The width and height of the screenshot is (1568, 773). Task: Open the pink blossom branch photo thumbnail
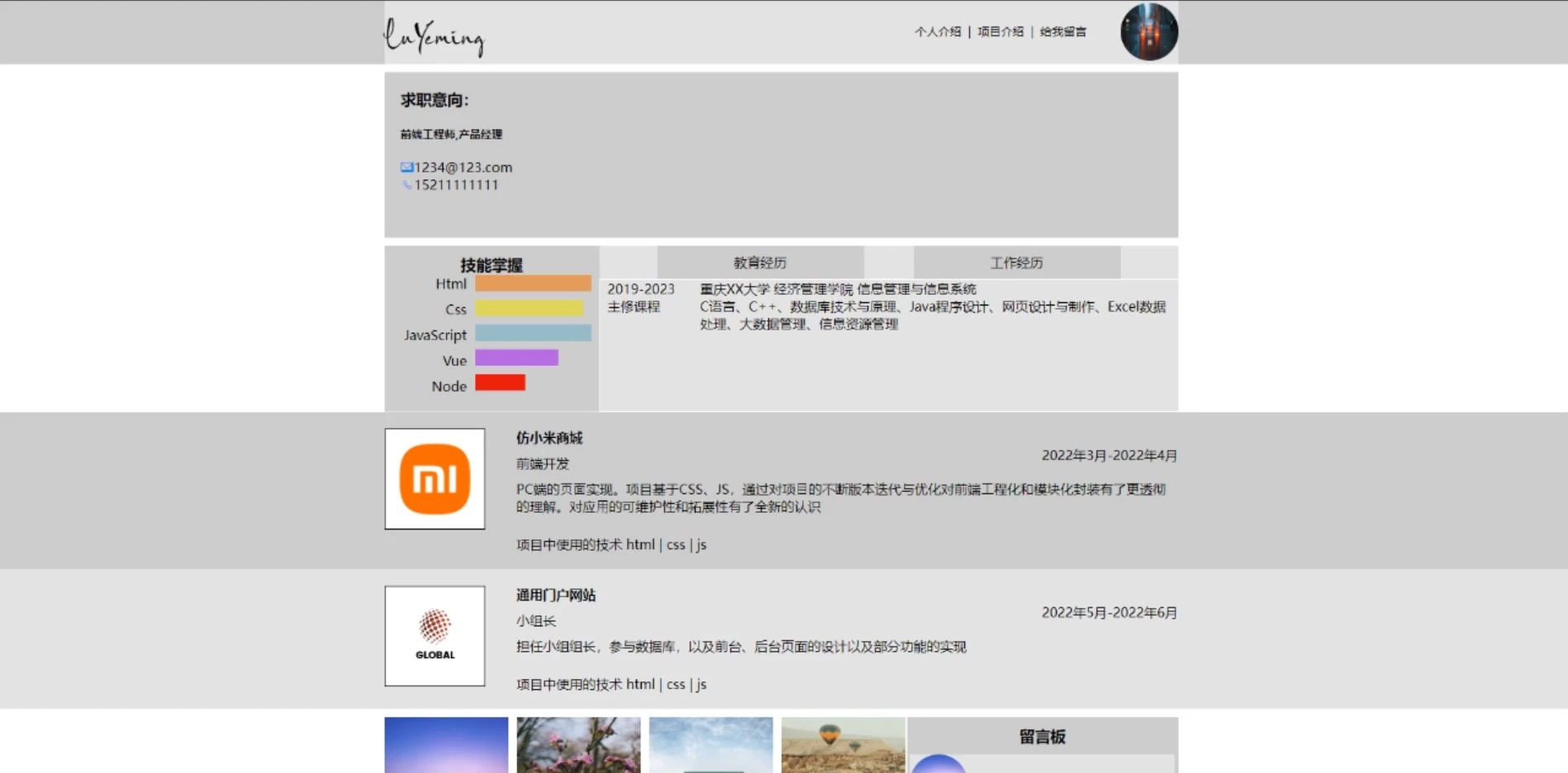click(x=578, y=745)
